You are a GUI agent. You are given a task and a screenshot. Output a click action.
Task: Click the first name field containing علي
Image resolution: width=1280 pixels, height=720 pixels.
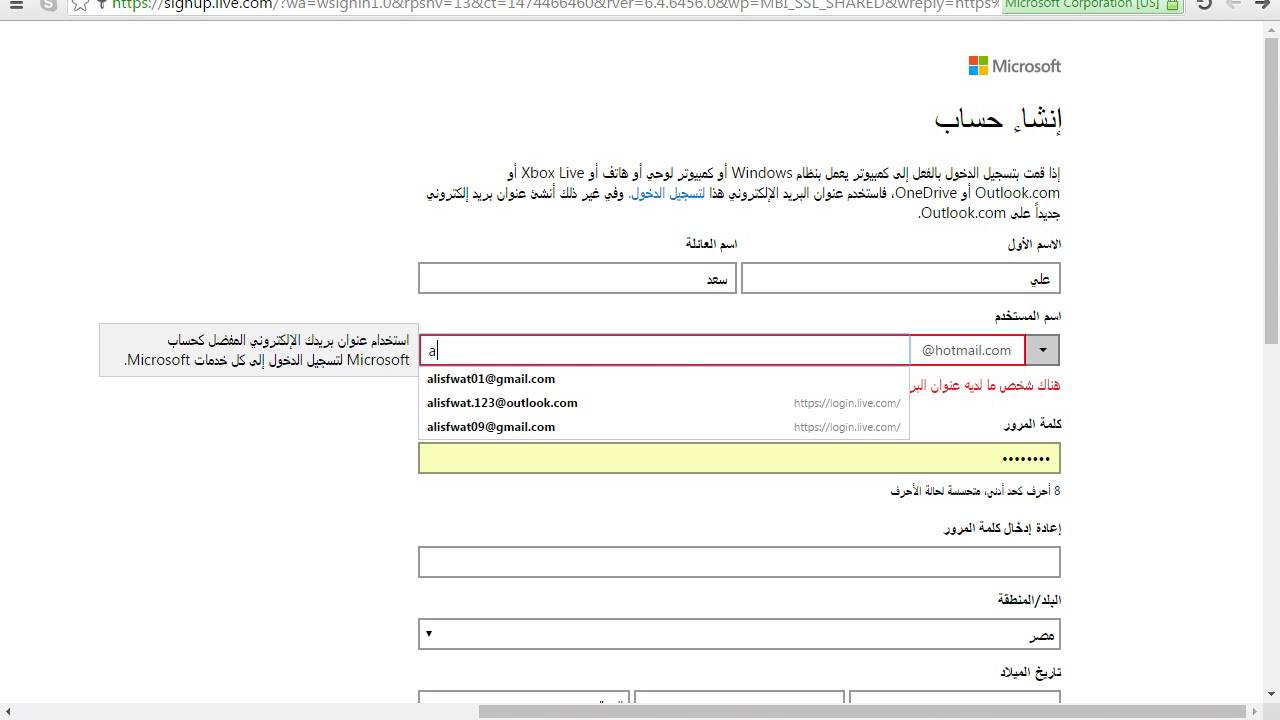(900, 278)
